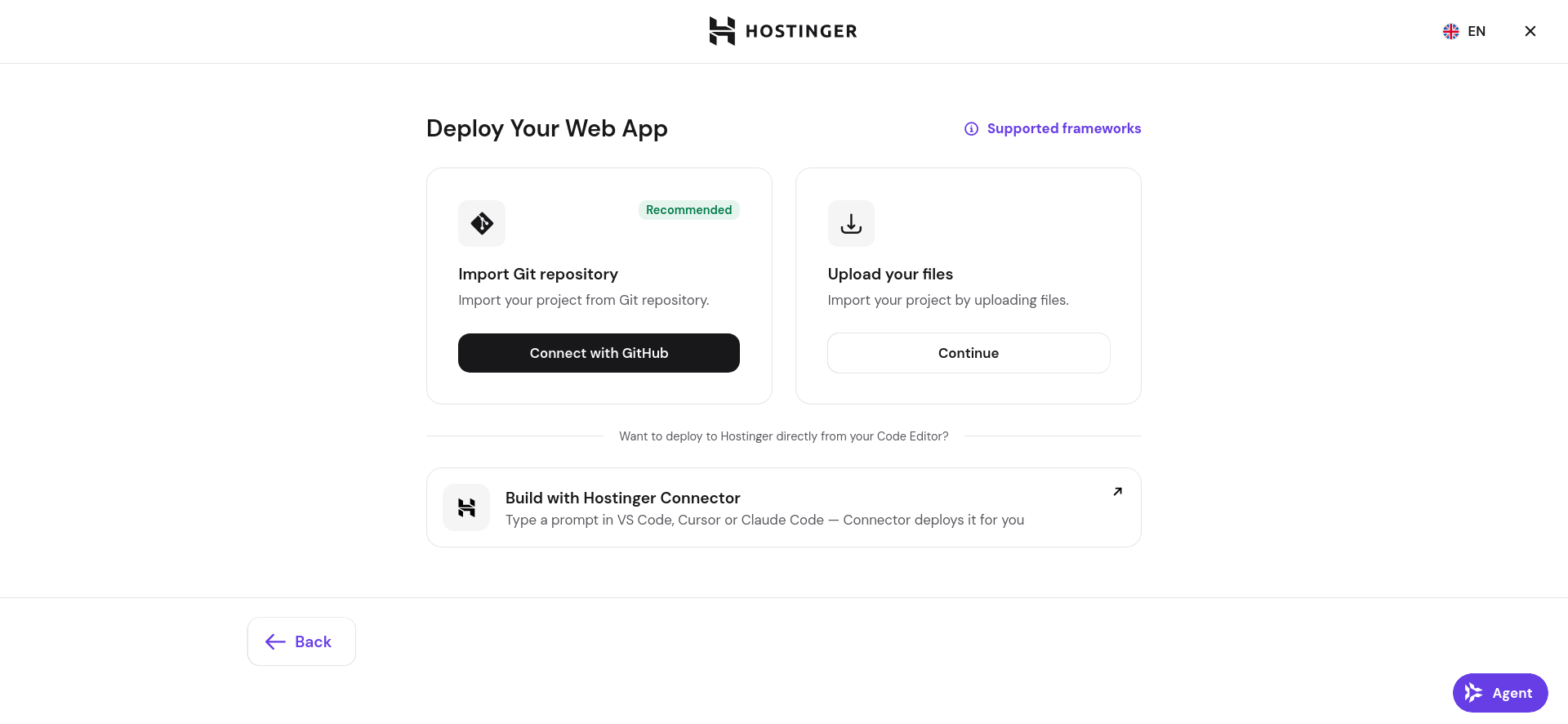
Task: Click the left arrow in Back button
Action: click(x=275, y=641)
